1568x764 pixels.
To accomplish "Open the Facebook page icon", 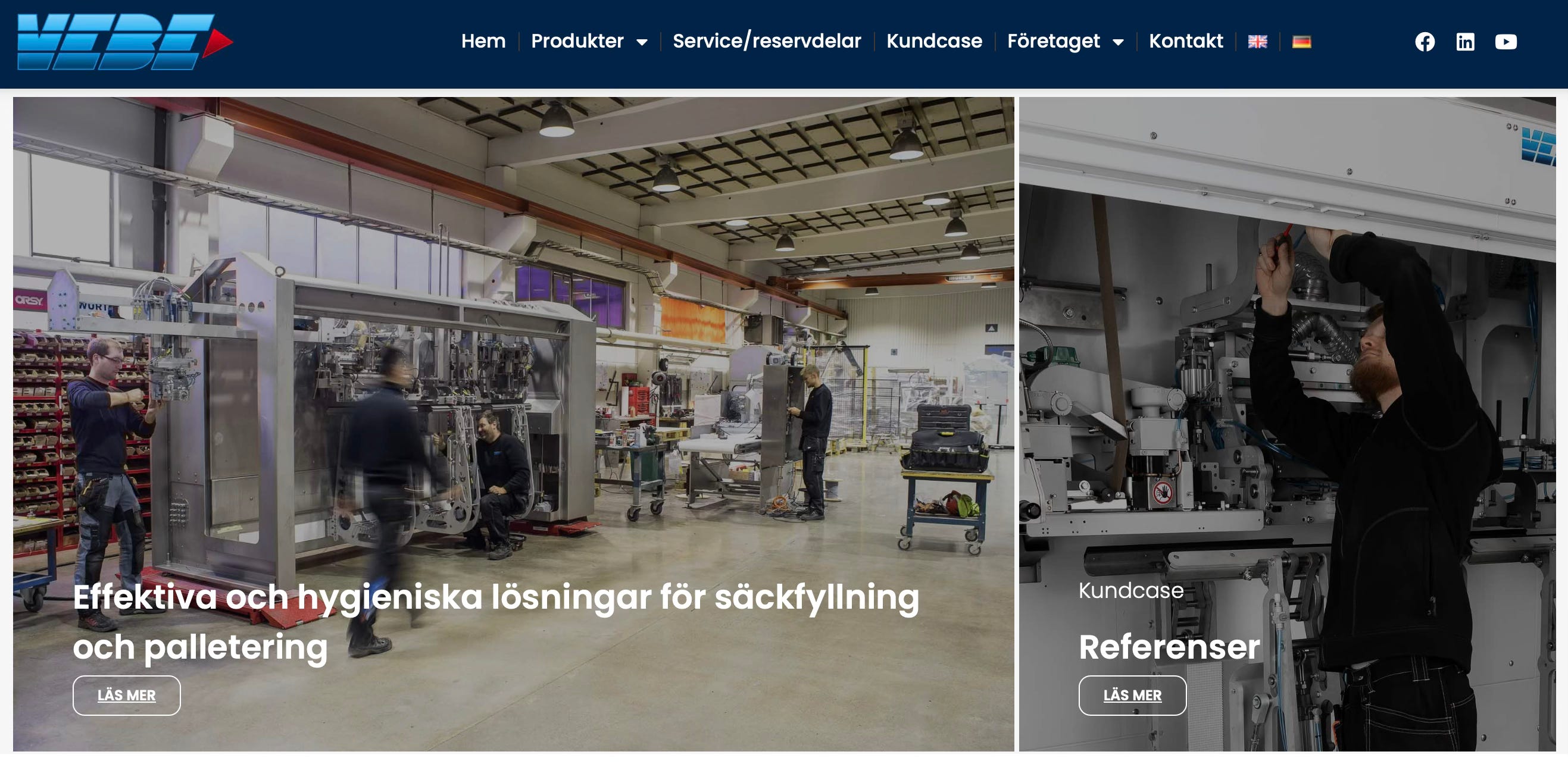I will click(1425, 42).
